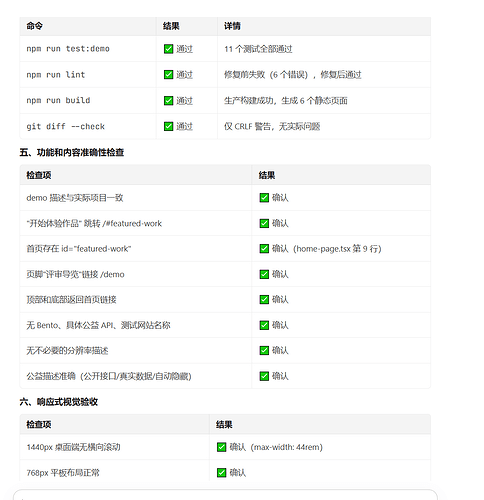Viewport: 484px width, 500px height.
Task: Click the detail 修复前失败 (6 个错误)
Action: (x=266, y=75)
